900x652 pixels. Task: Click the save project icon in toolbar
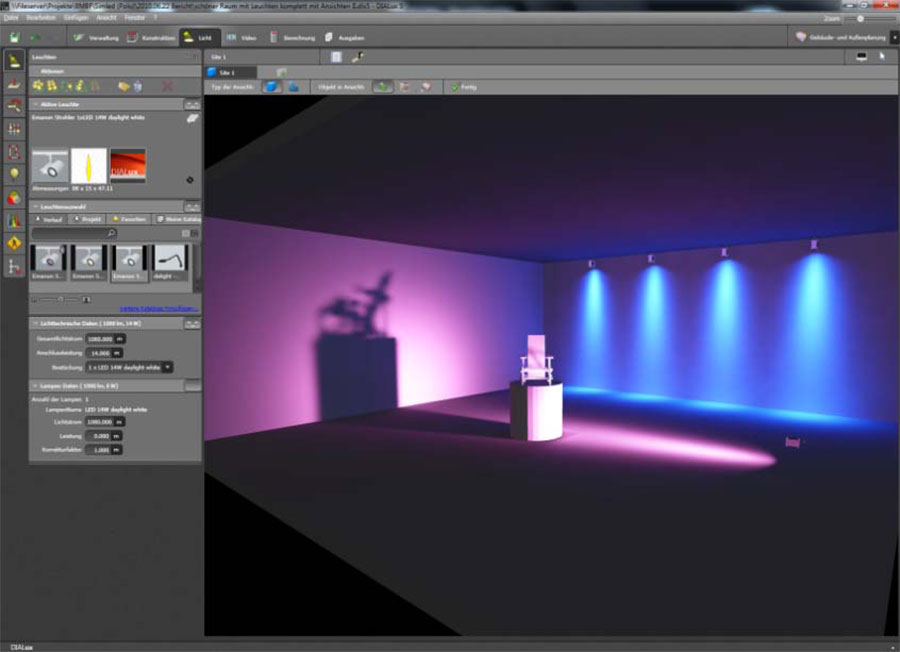tap(14, 38)
